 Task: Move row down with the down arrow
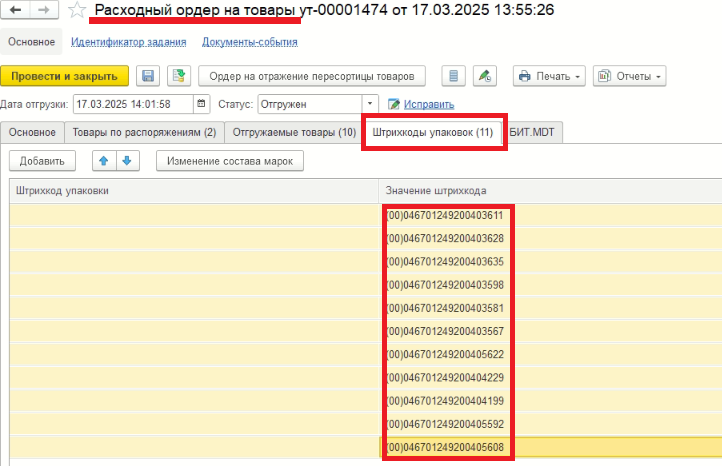pos(126,161)
